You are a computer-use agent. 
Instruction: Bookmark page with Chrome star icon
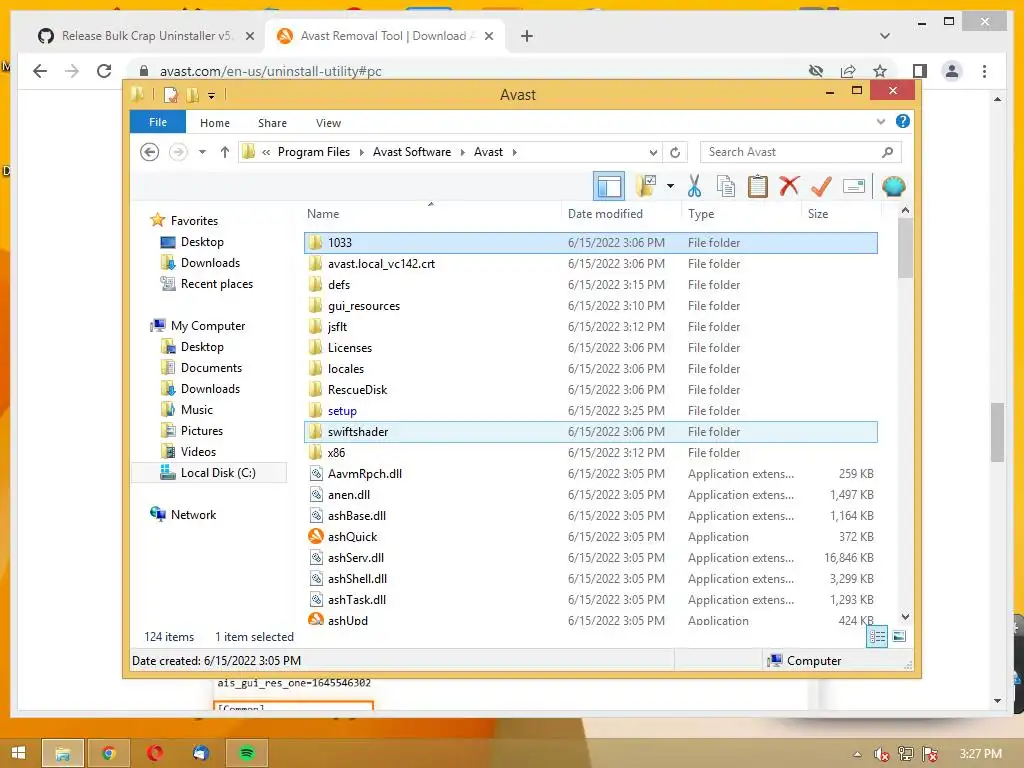point(880,71)
